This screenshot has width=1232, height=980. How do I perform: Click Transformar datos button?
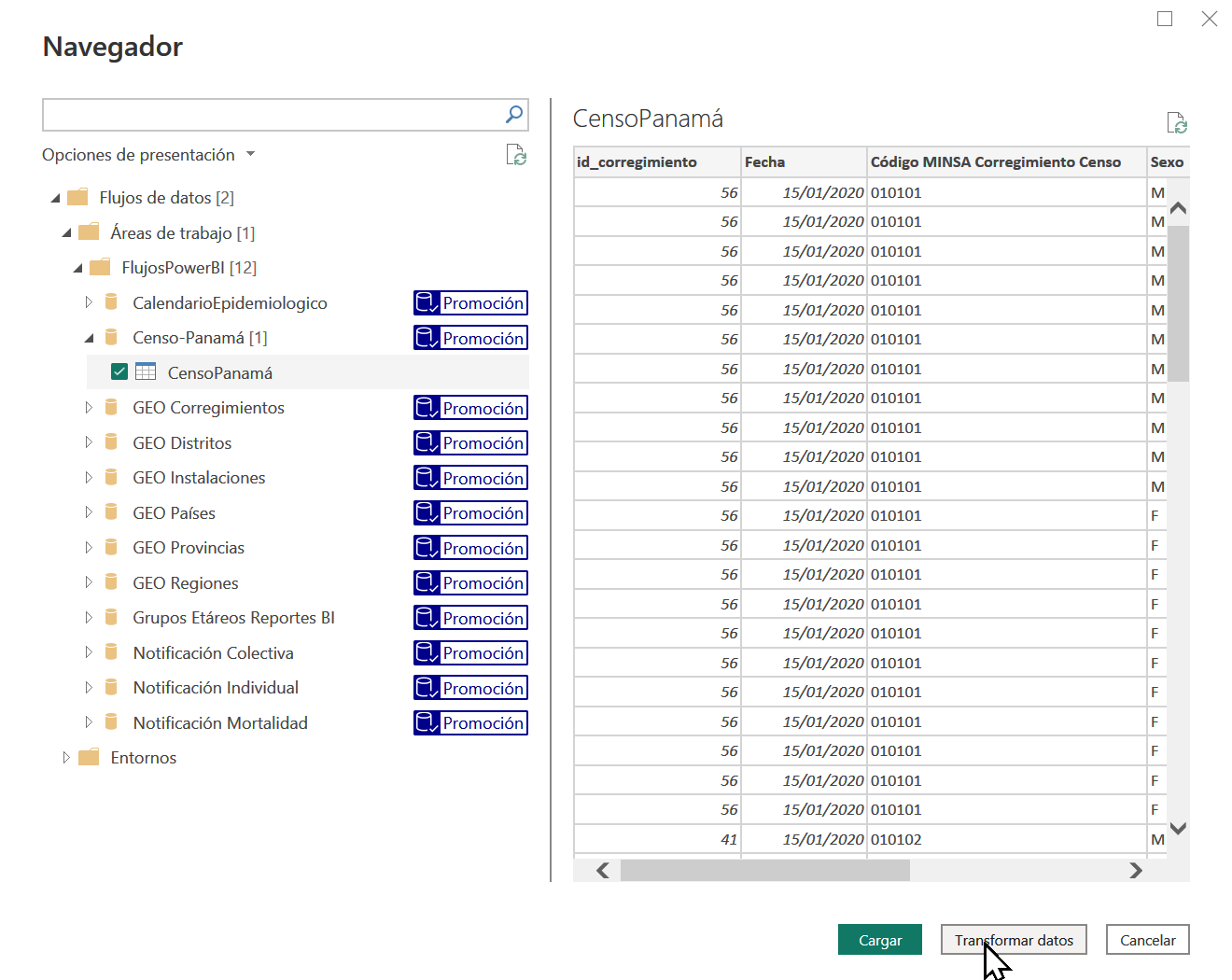1014,940
